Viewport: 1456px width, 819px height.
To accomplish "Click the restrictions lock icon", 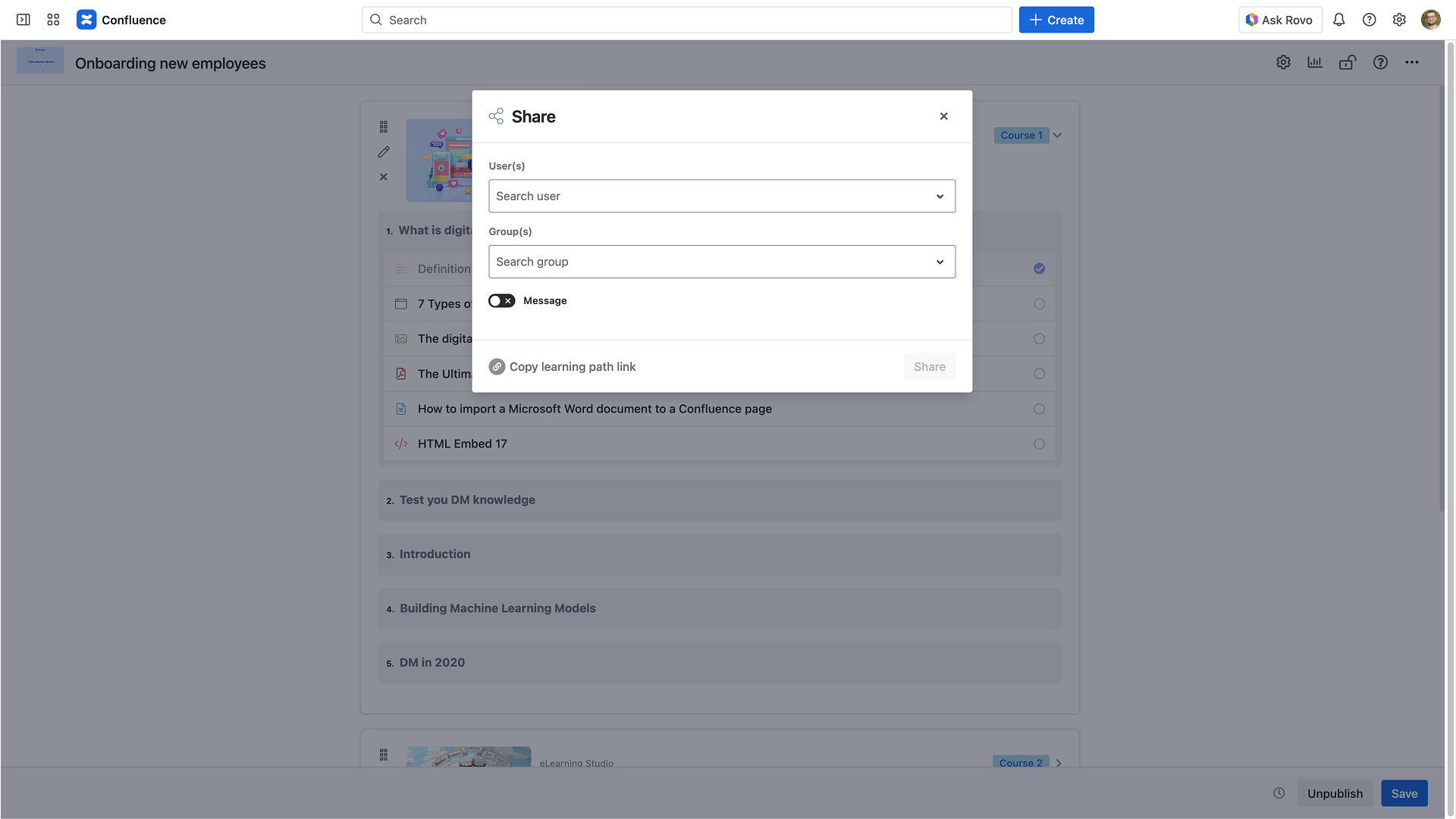I will [1347, 63].
